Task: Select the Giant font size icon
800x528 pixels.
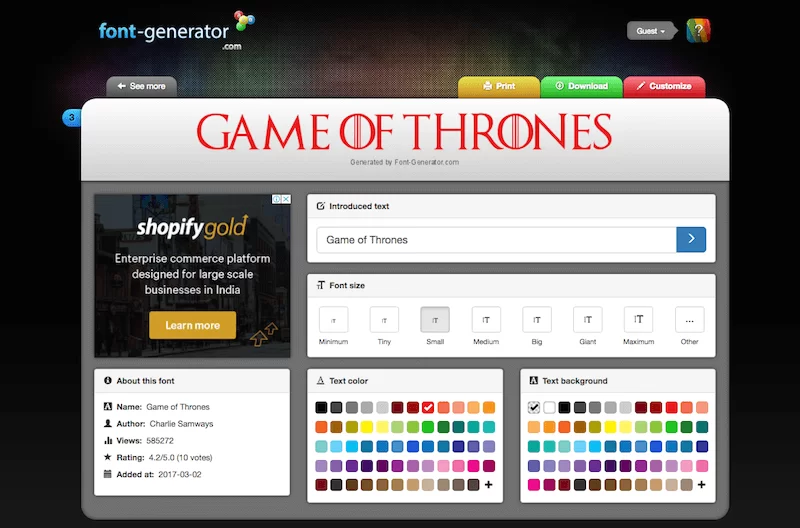Action: coord(587,320)
